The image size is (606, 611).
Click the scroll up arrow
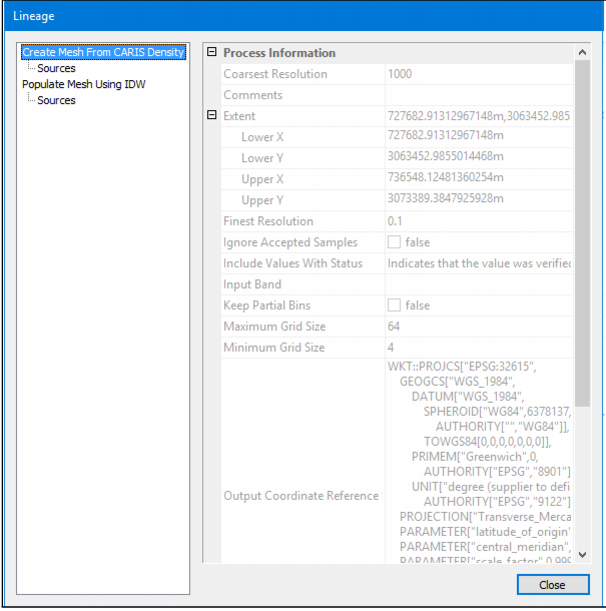(583, 52)
